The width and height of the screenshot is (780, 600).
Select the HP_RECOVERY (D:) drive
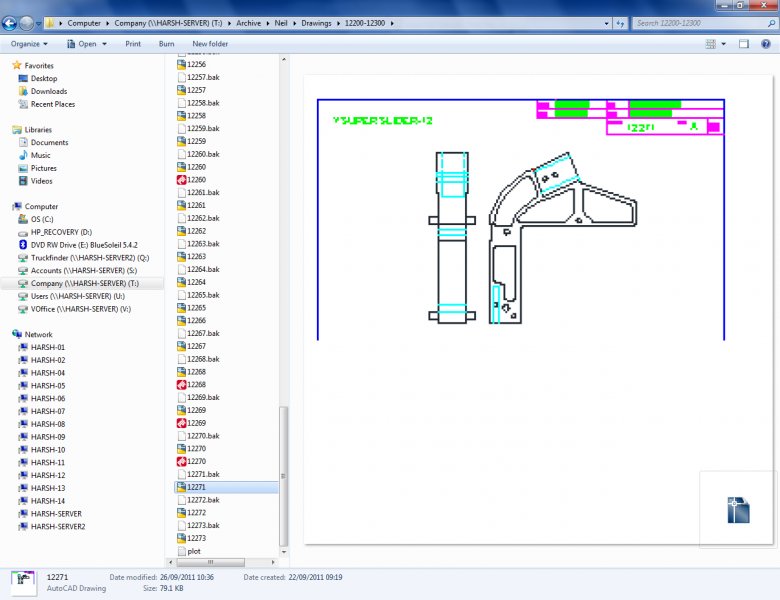pyautogui.click(x=60, y=231)
